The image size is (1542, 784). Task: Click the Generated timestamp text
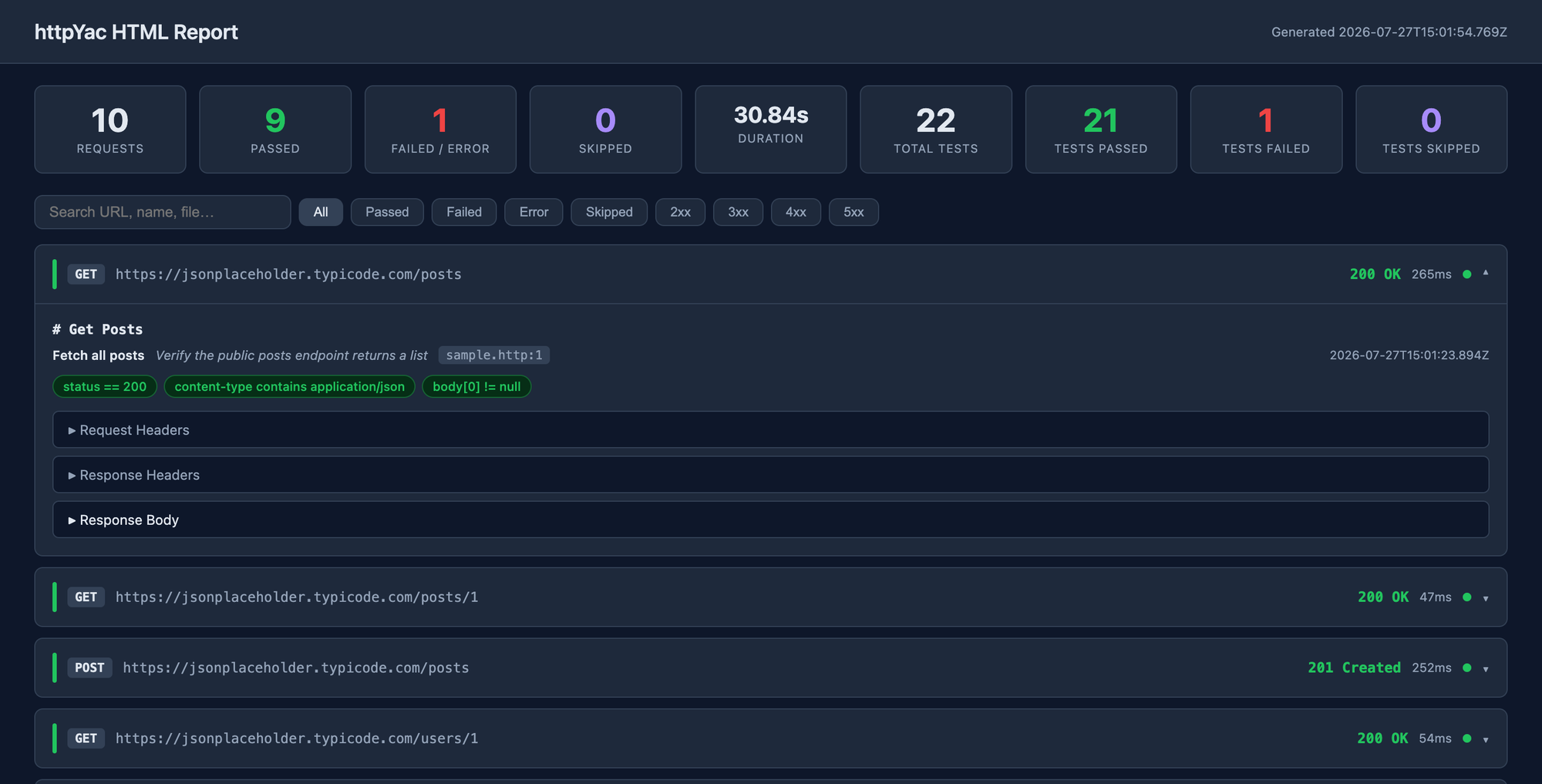click(x=1389, y=32)
